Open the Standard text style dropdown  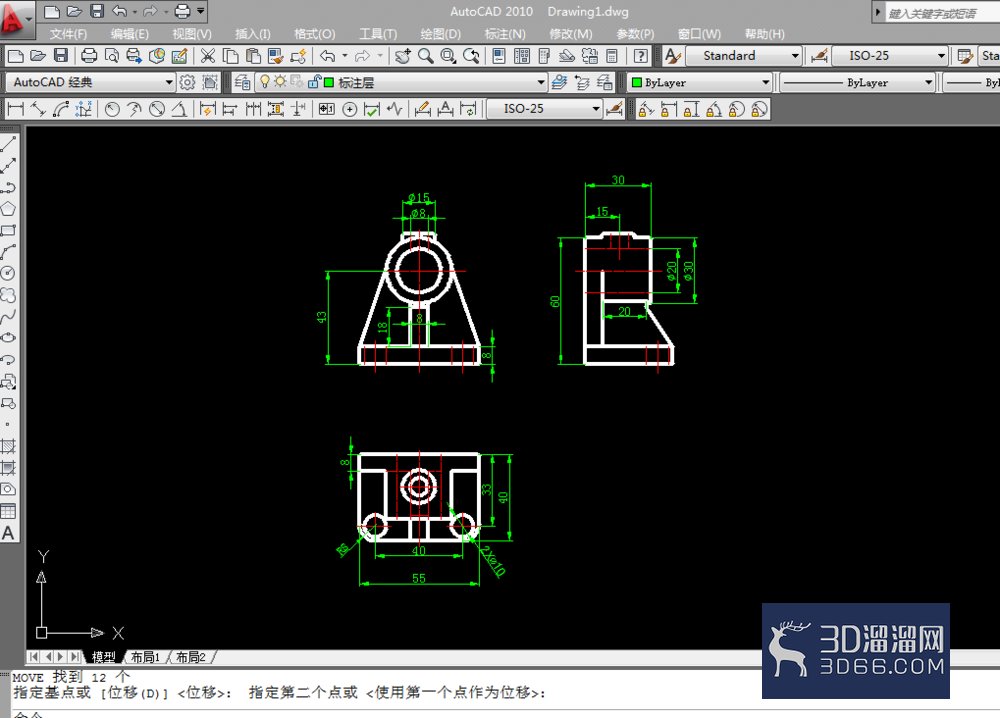(744, 56)
